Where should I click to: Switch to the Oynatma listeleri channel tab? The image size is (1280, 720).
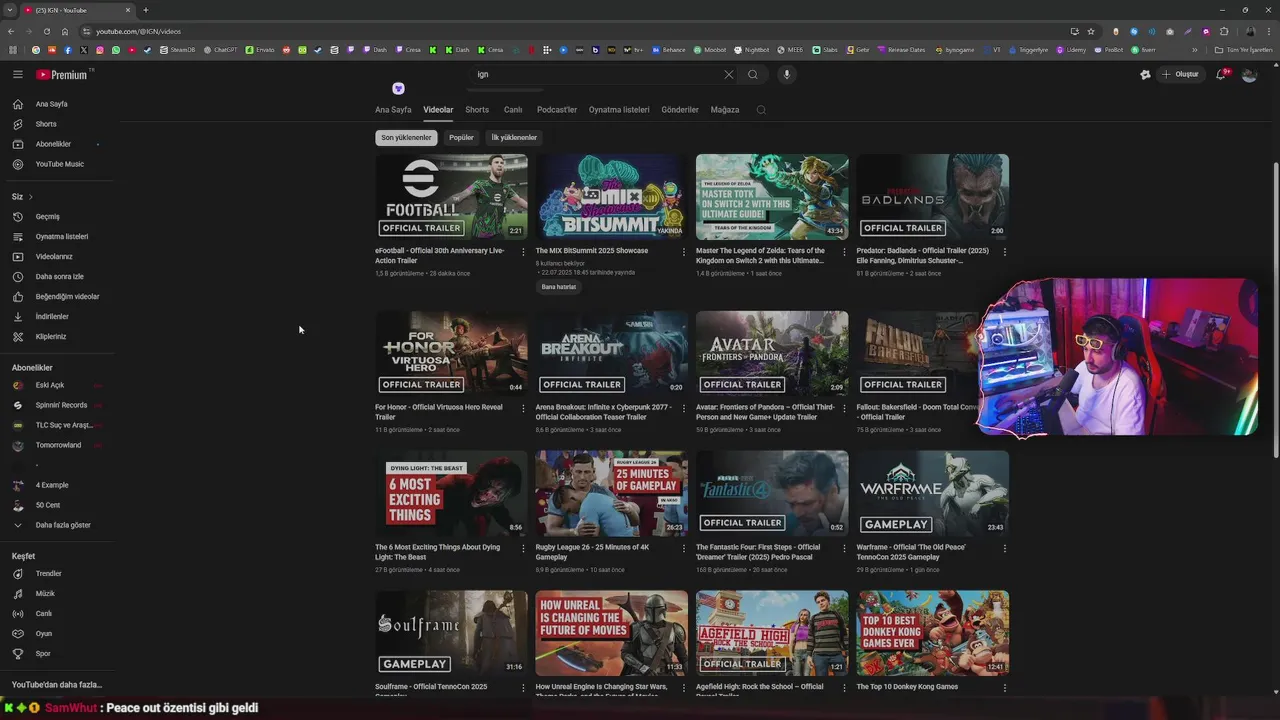click(619, 110)
